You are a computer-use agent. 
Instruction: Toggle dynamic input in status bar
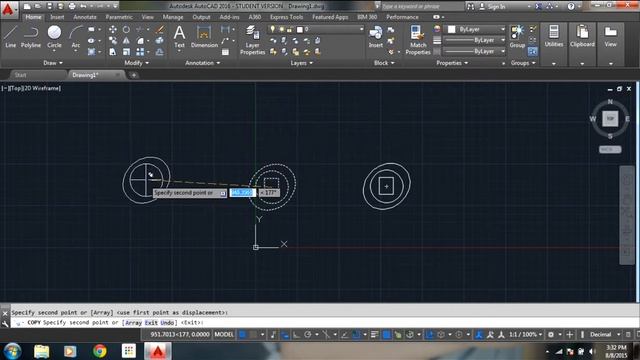coord(285,335)
